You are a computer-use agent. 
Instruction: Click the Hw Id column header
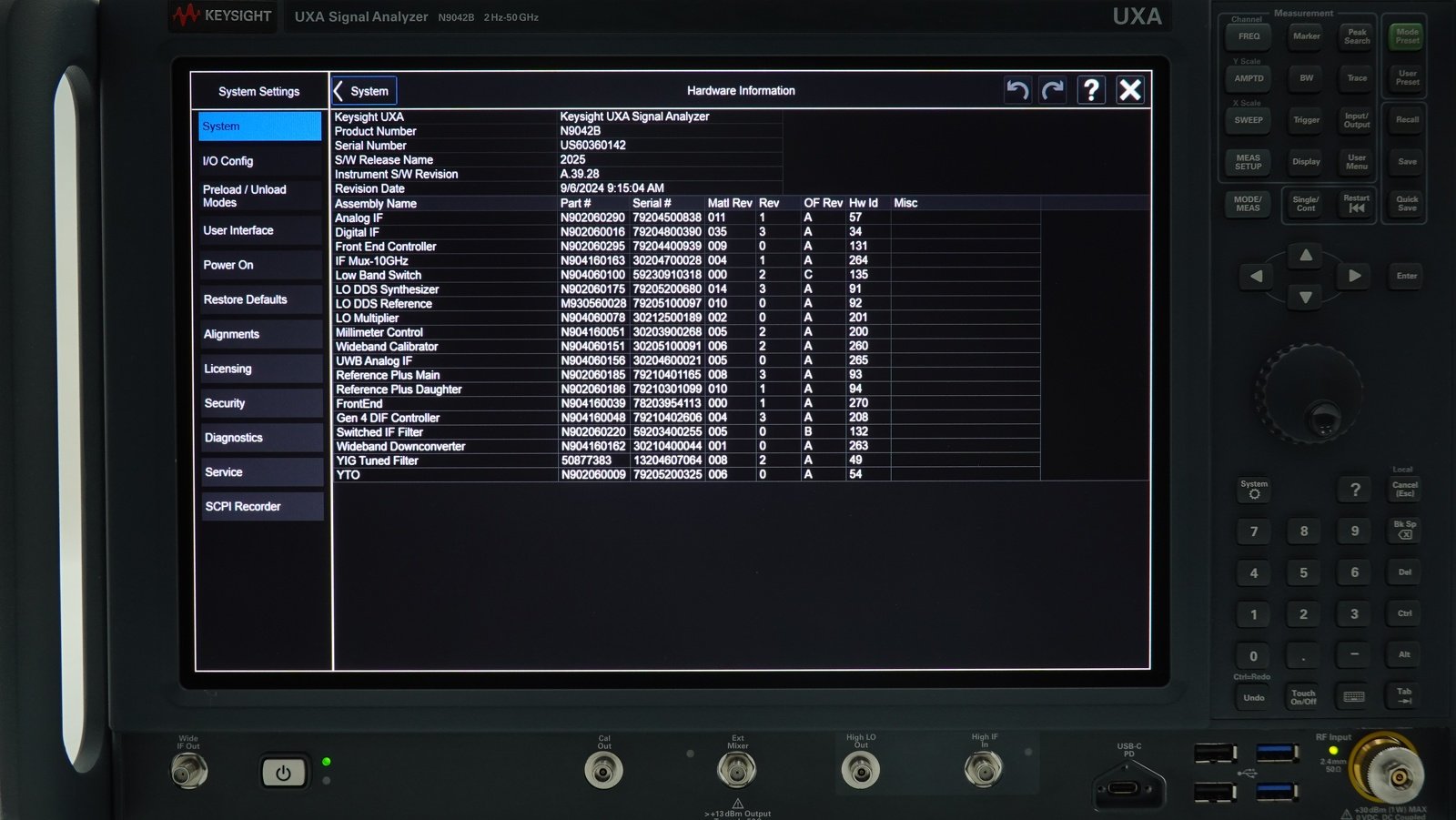(864, 203)
